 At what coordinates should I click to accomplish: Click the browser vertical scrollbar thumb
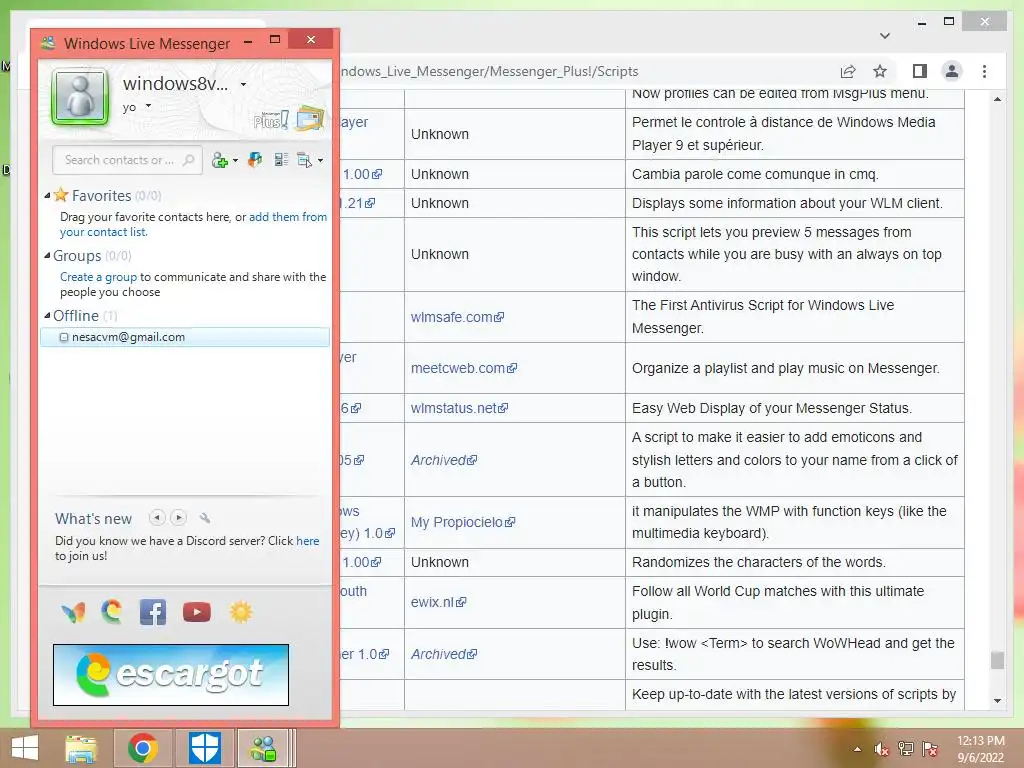997,660
